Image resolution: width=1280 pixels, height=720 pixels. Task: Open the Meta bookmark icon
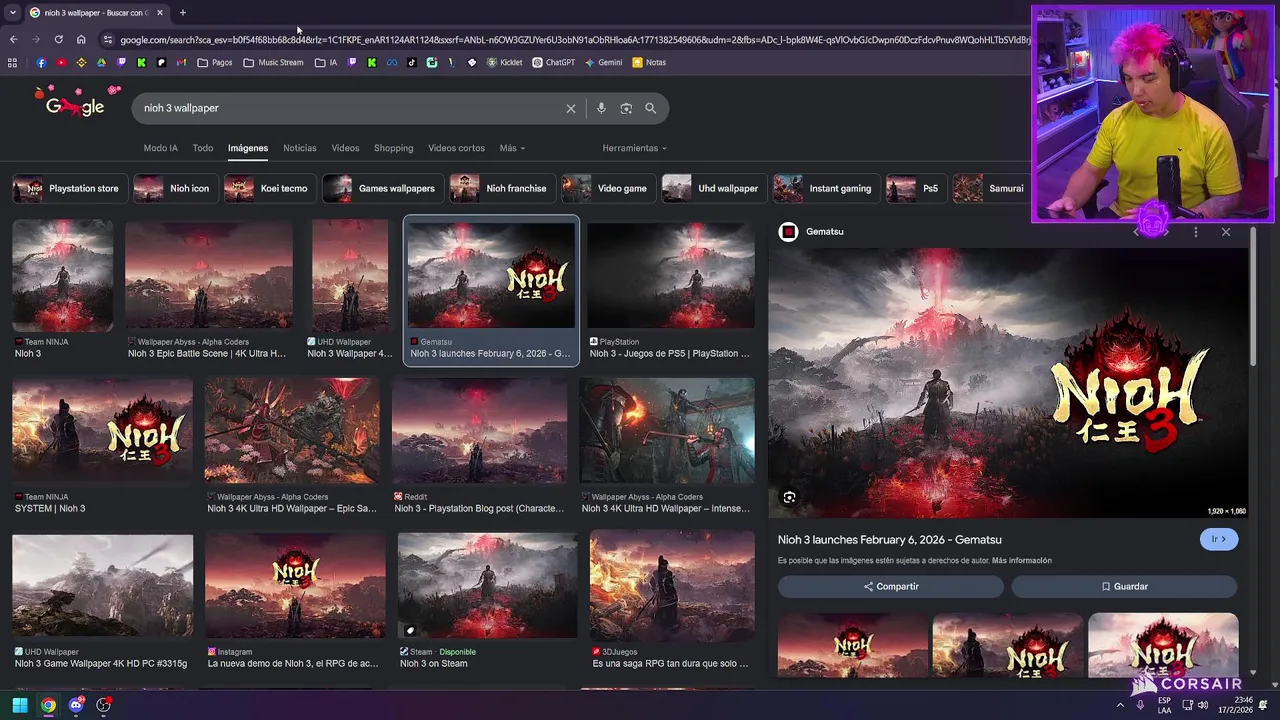coord(392,62)
